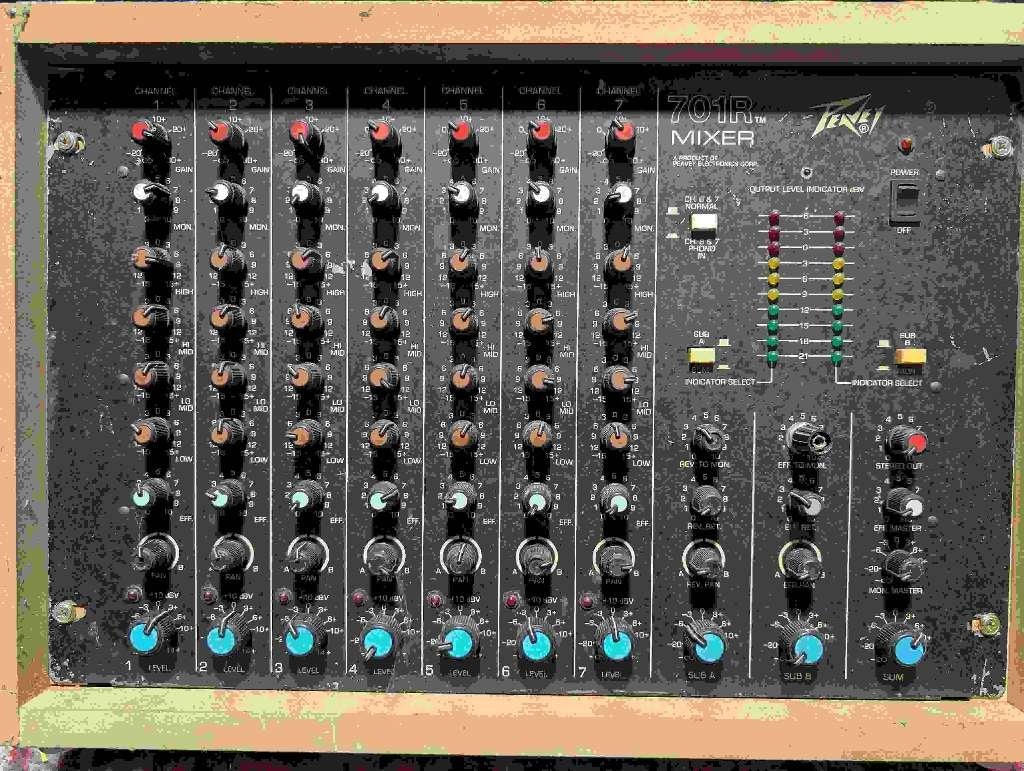Adjust the EFF RET knob
Screen dimensions: 1024x771
804,503
